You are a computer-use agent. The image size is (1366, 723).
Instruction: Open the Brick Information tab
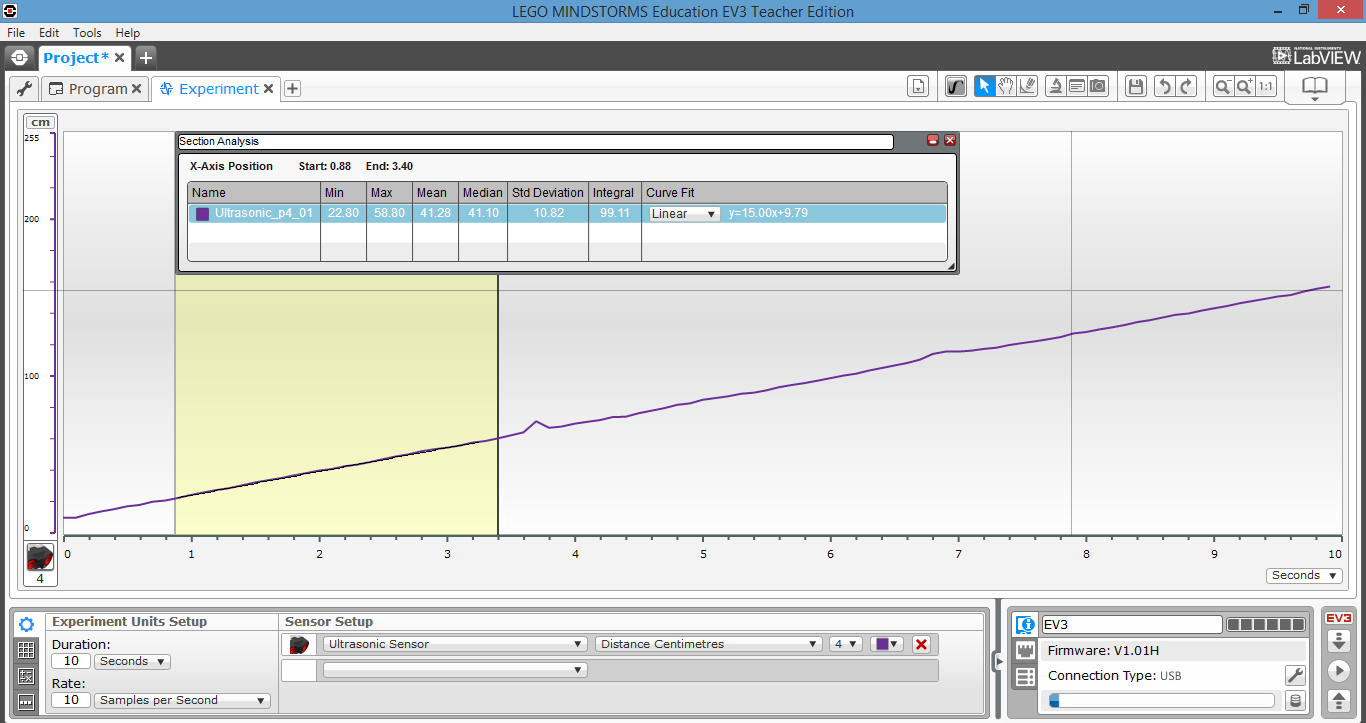(1024, 625)
